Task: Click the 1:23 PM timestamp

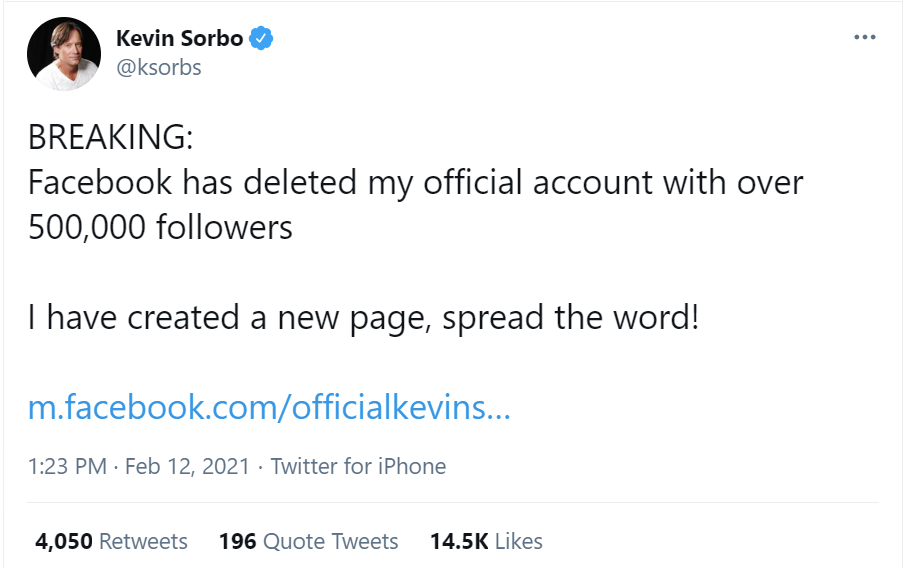Action: click(69, 466)
